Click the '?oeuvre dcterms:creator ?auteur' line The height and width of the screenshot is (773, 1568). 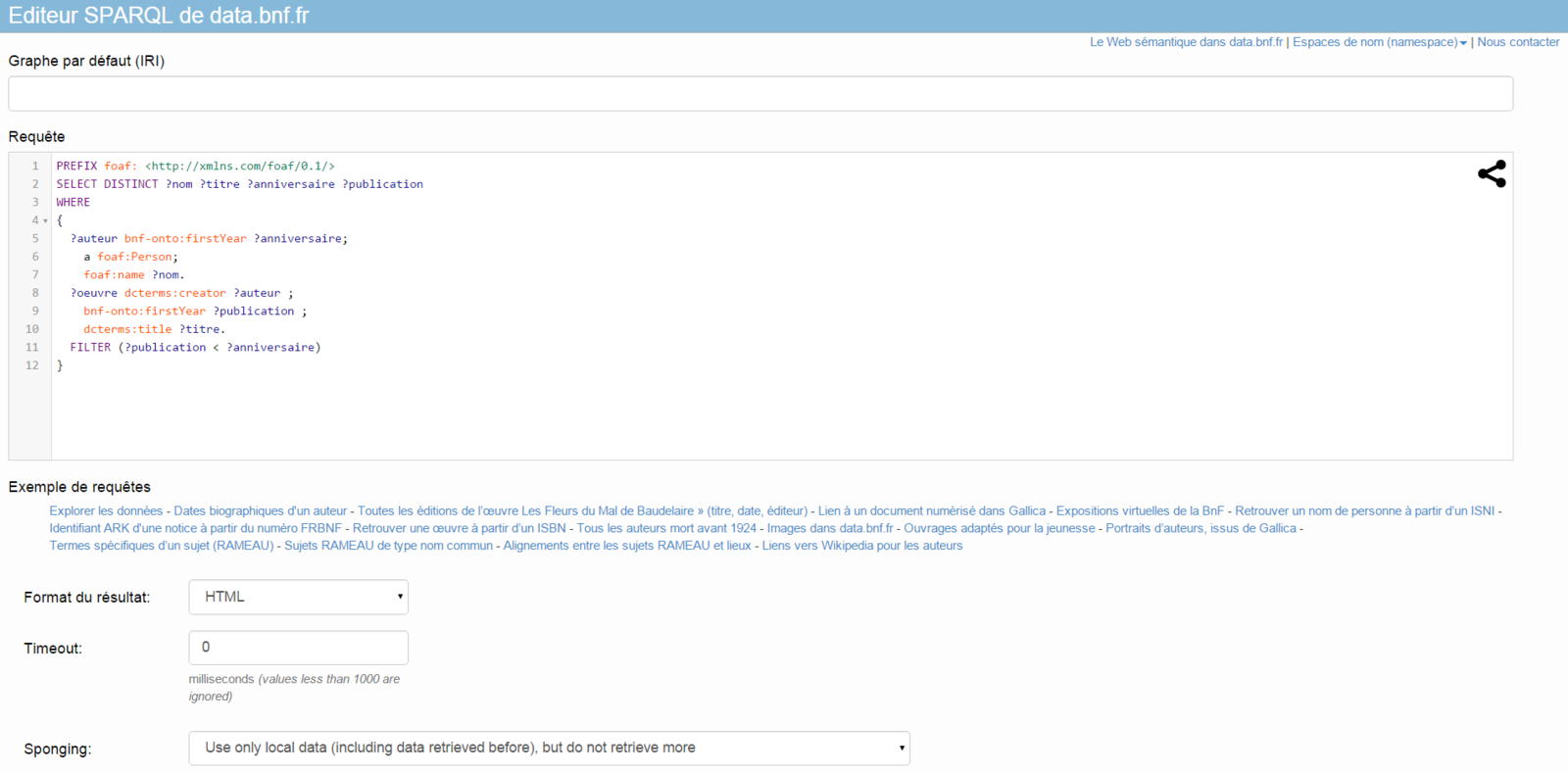pyautogui.click(x=181, y=293)
